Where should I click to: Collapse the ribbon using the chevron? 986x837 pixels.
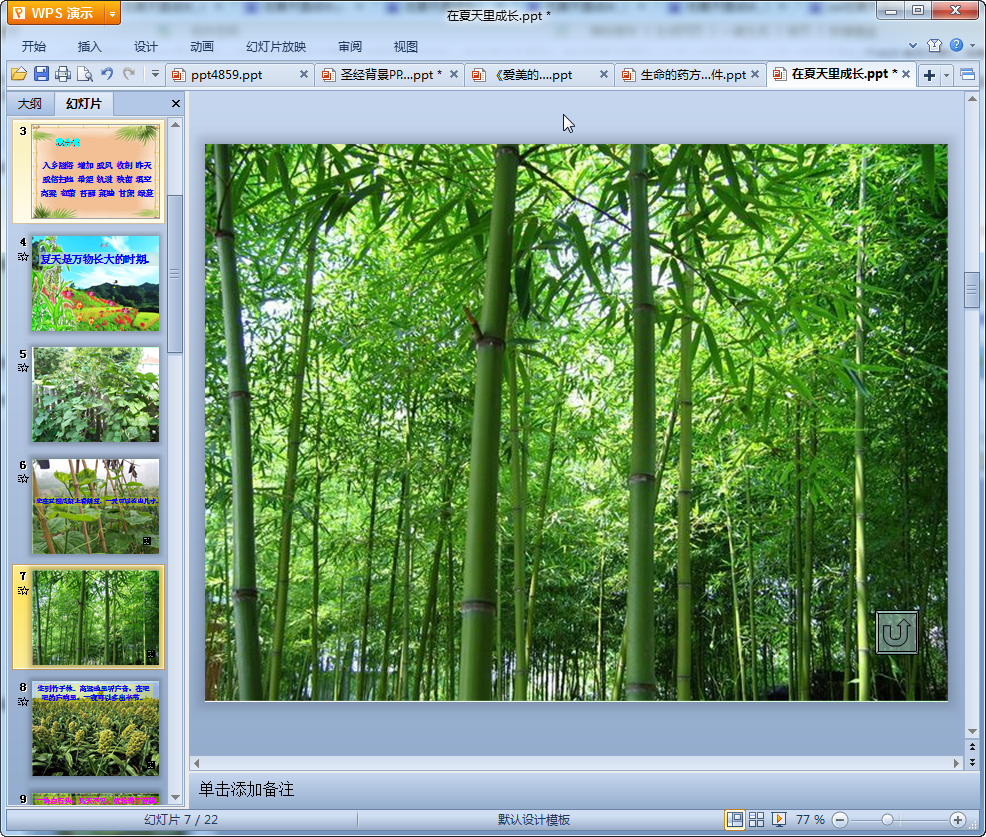coord(913,46)
